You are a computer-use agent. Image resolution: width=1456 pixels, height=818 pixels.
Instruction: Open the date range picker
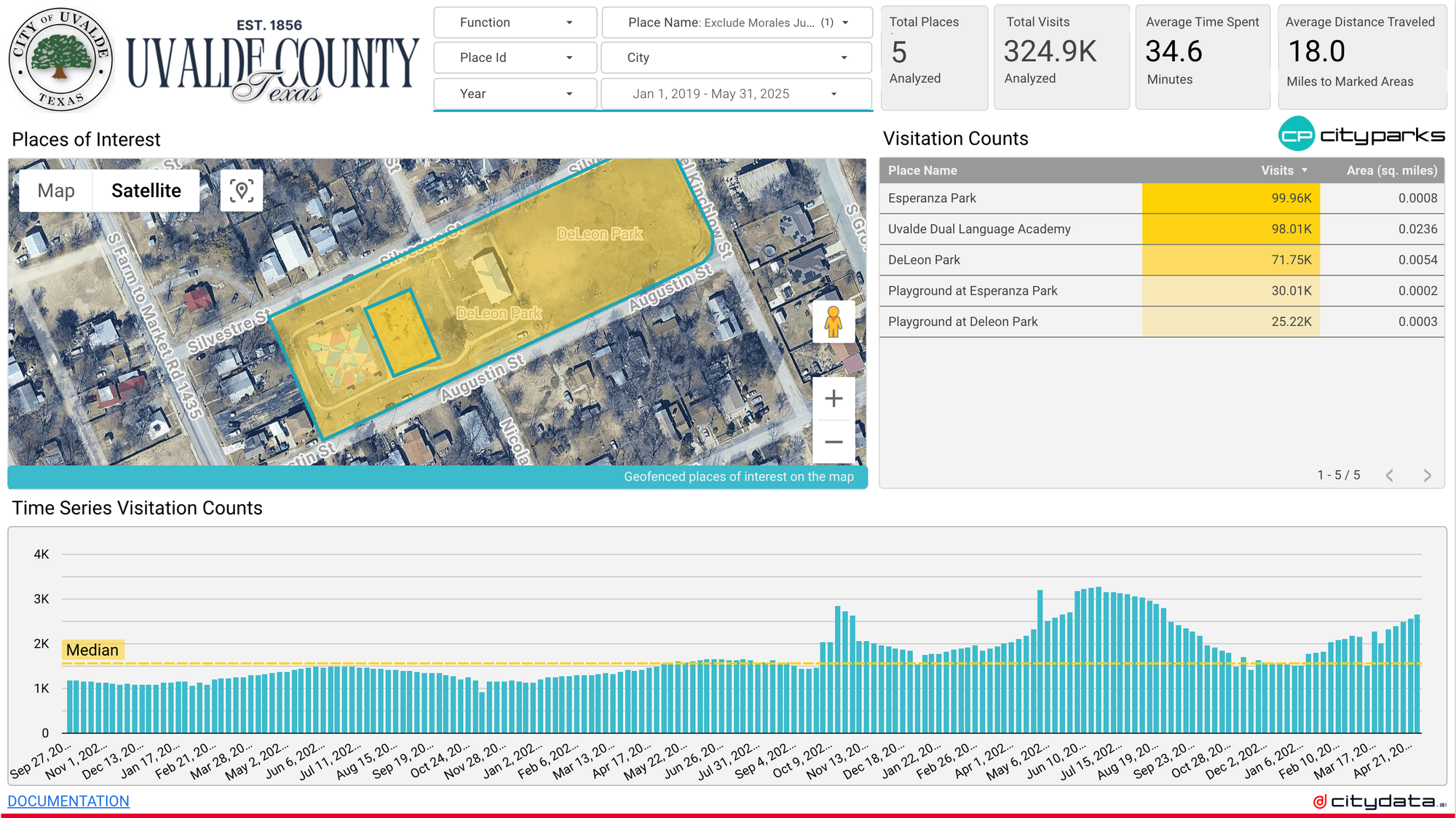[x=735, y=94]
